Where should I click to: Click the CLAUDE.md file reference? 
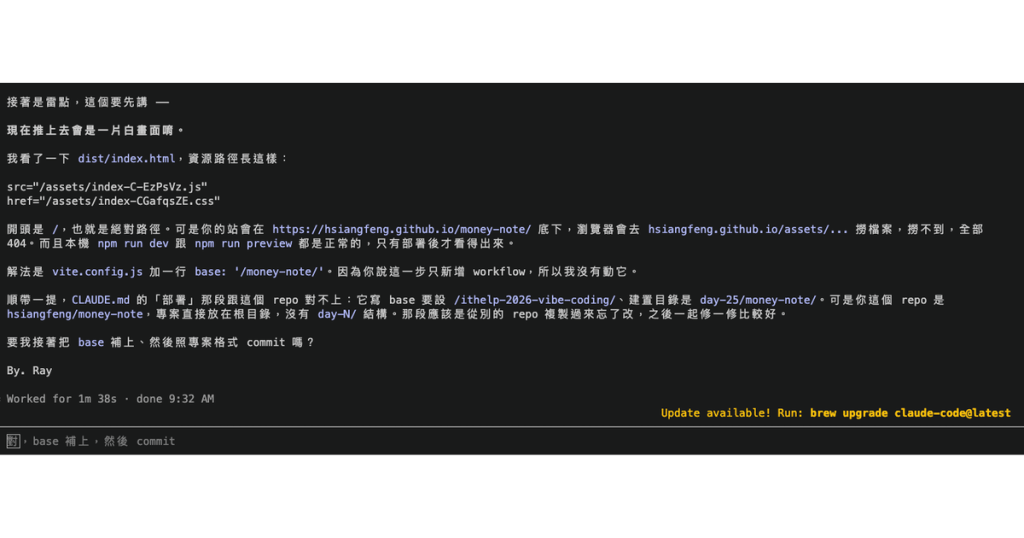(x=101, y=300)
